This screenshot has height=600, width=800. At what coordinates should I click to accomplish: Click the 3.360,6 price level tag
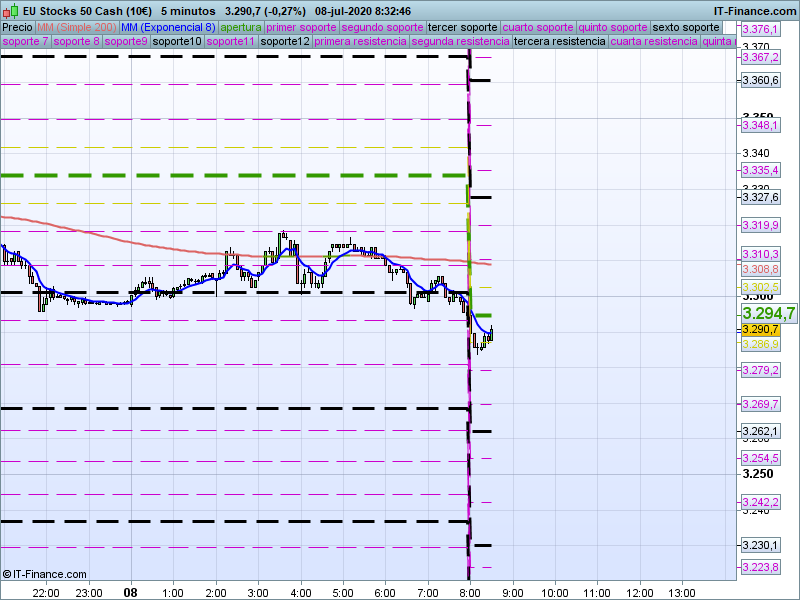click(760, 80)
